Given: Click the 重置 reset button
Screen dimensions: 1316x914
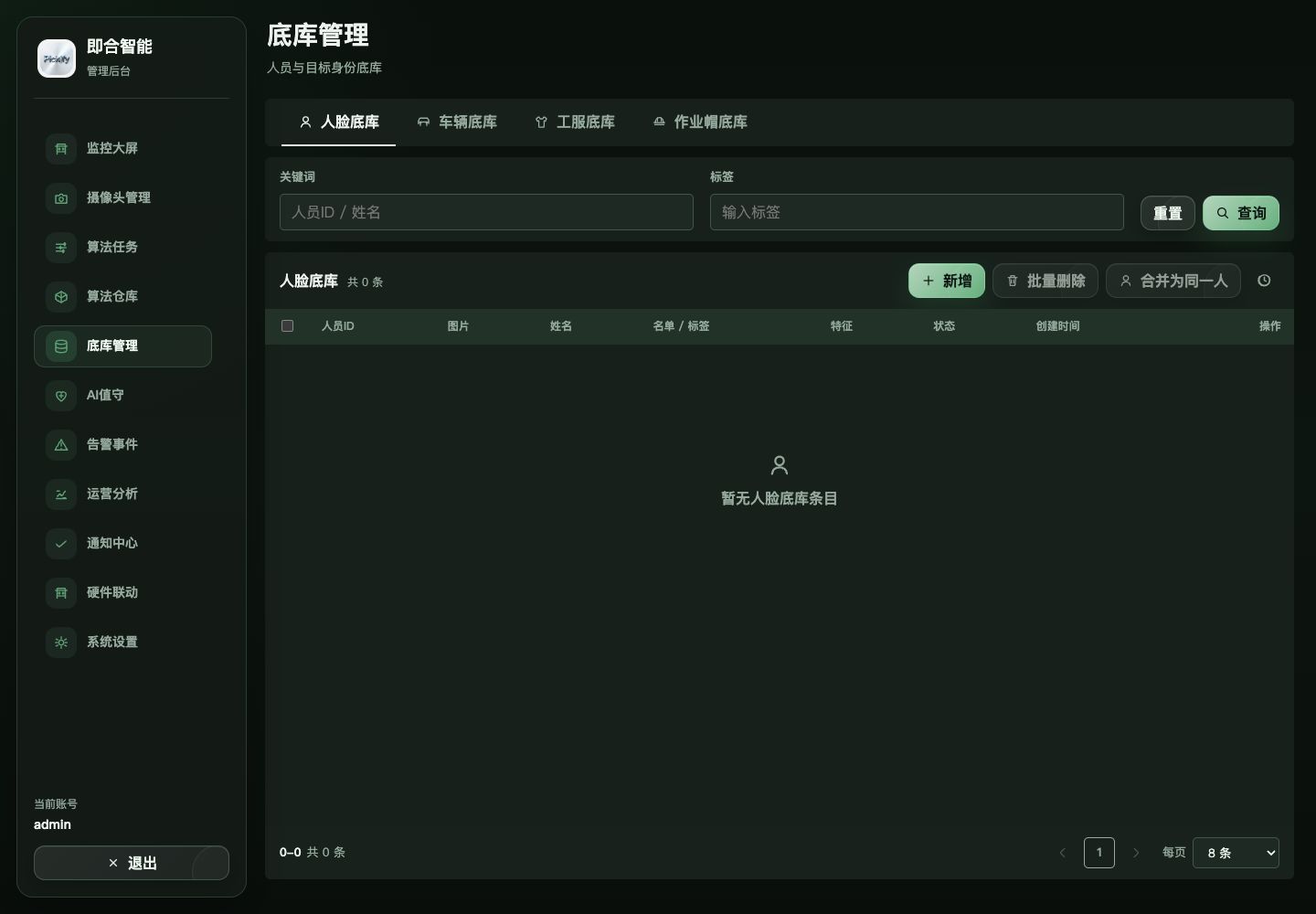Looking at the screenshot, I should click(1168, 213).
